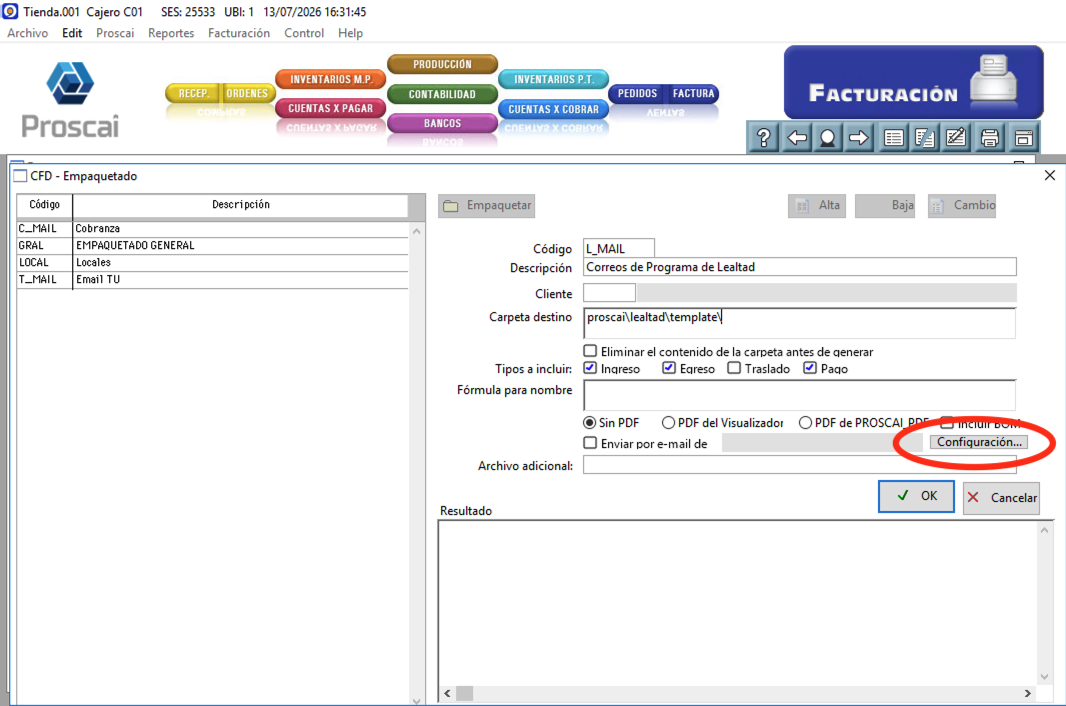1066x706 pixels.
Task: Click the Facturación banner printer graphic
Action: coord(993,80)
